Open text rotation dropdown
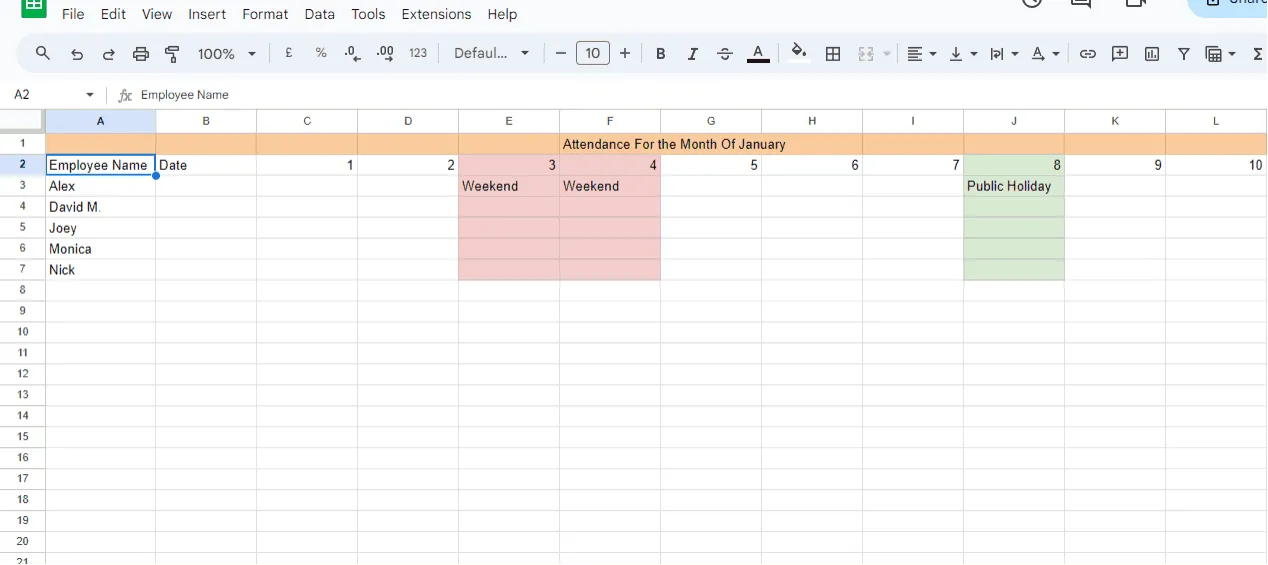 [x=1044, y=54]
